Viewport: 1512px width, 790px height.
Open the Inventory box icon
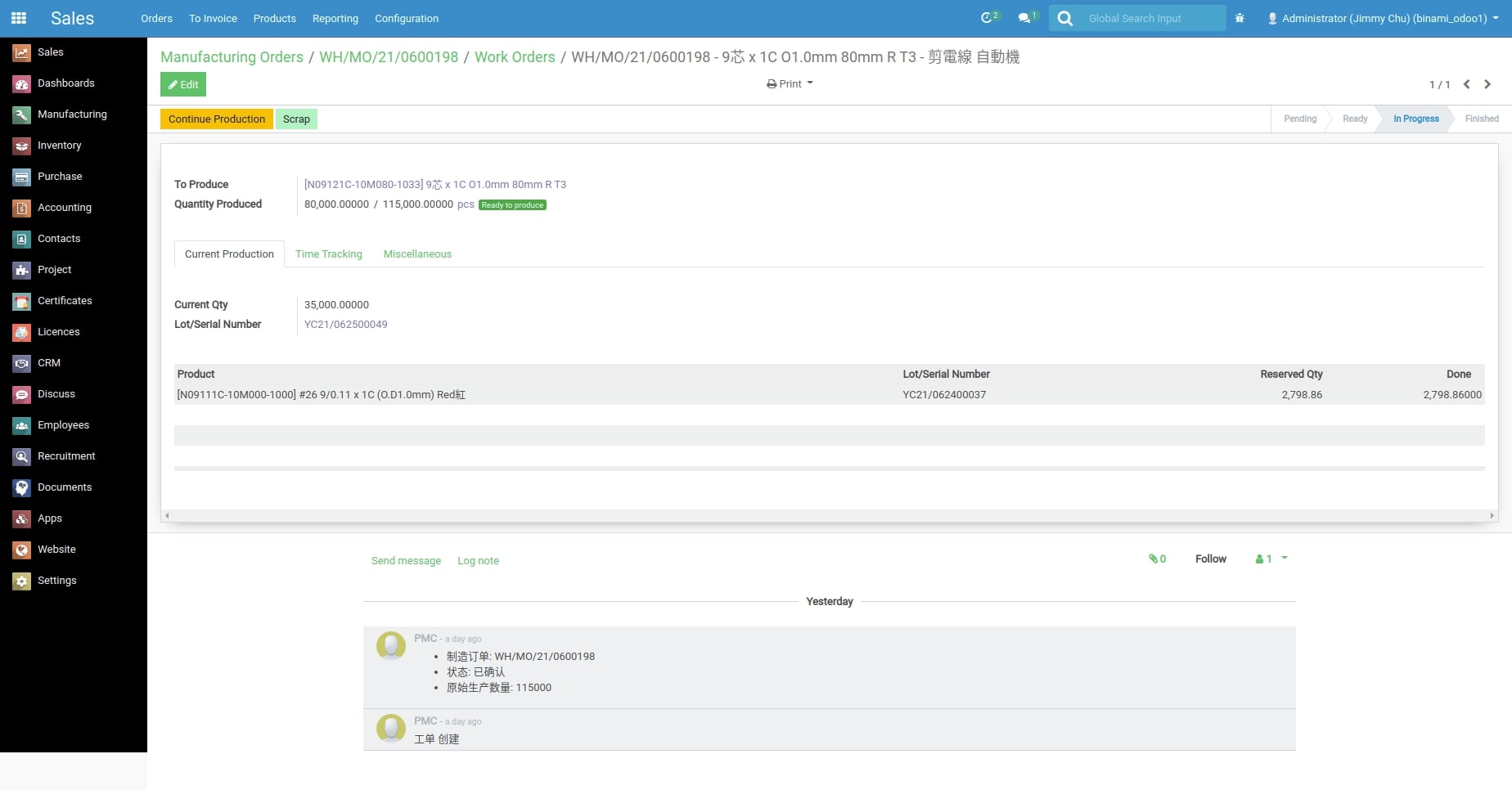click(x=22, y=146)
